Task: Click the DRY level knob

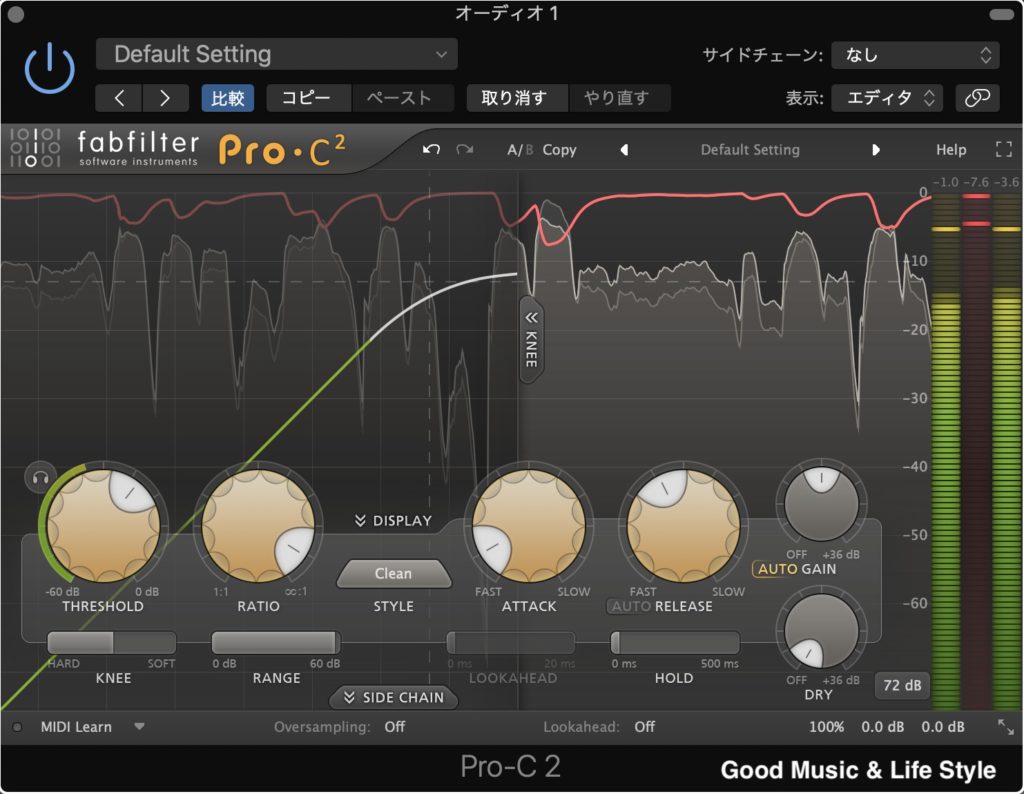Action: click(x=821, y=631)
